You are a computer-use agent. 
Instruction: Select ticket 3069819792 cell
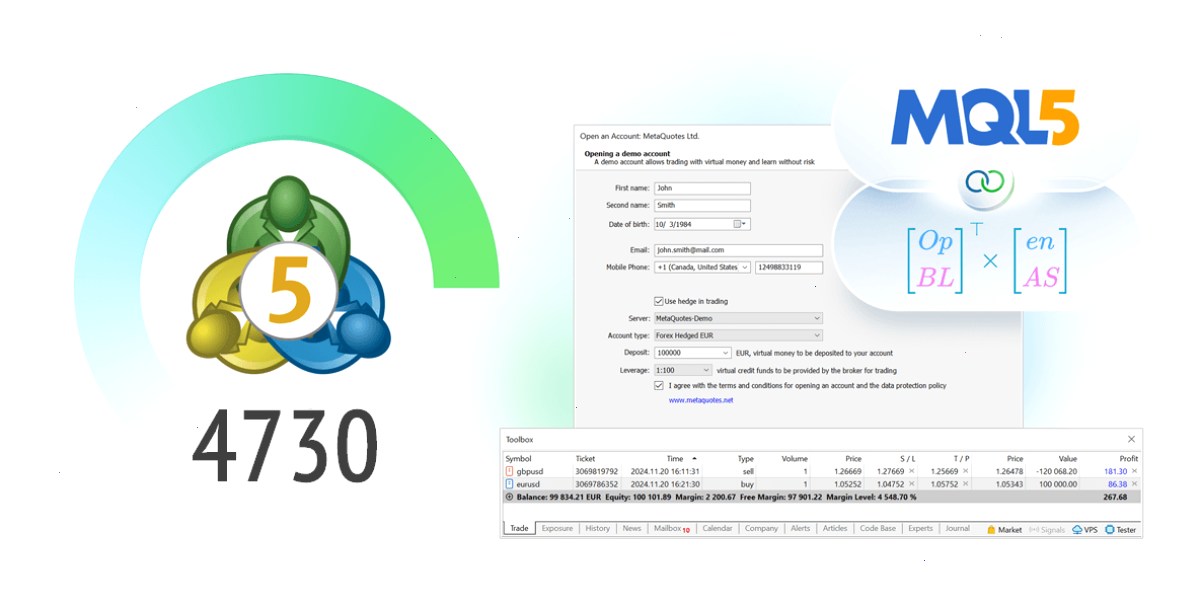coord(596,471)
